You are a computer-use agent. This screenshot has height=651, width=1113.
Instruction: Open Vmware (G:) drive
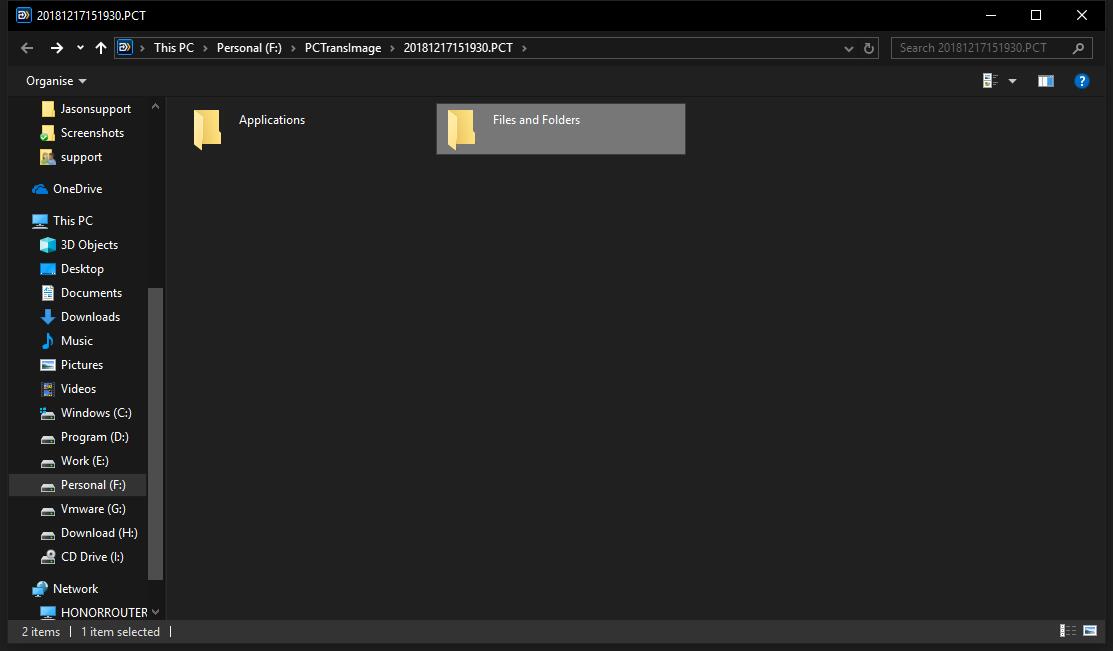coord(83,509)
